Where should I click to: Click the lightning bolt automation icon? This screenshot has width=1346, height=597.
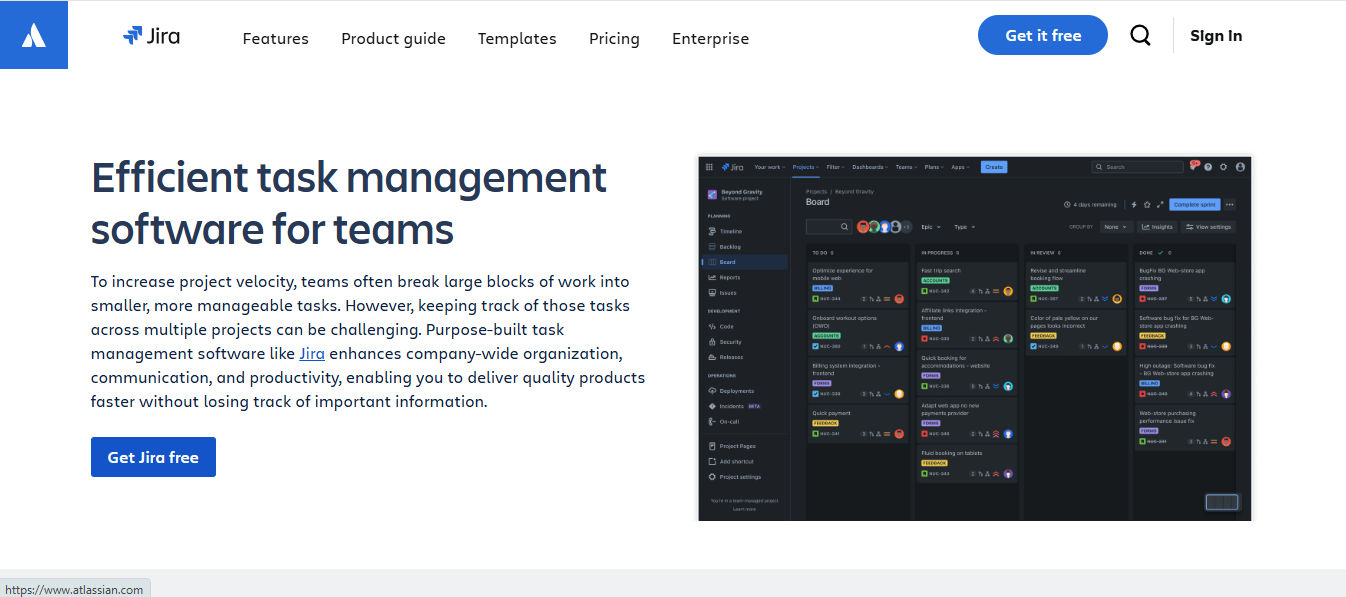tap(1134, 204)
